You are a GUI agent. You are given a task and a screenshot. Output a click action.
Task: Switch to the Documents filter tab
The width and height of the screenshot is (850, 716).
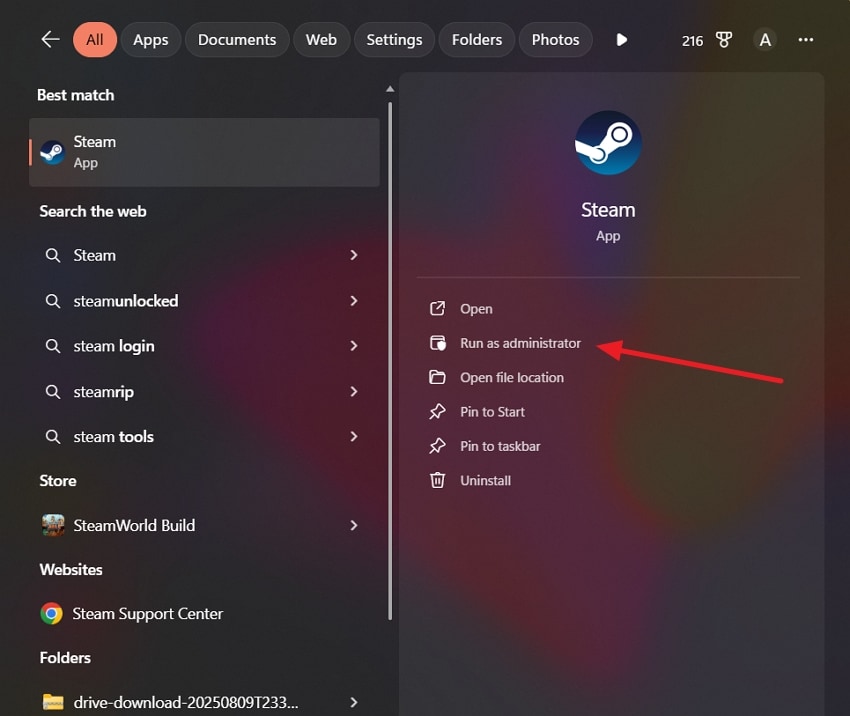(237, 40)
